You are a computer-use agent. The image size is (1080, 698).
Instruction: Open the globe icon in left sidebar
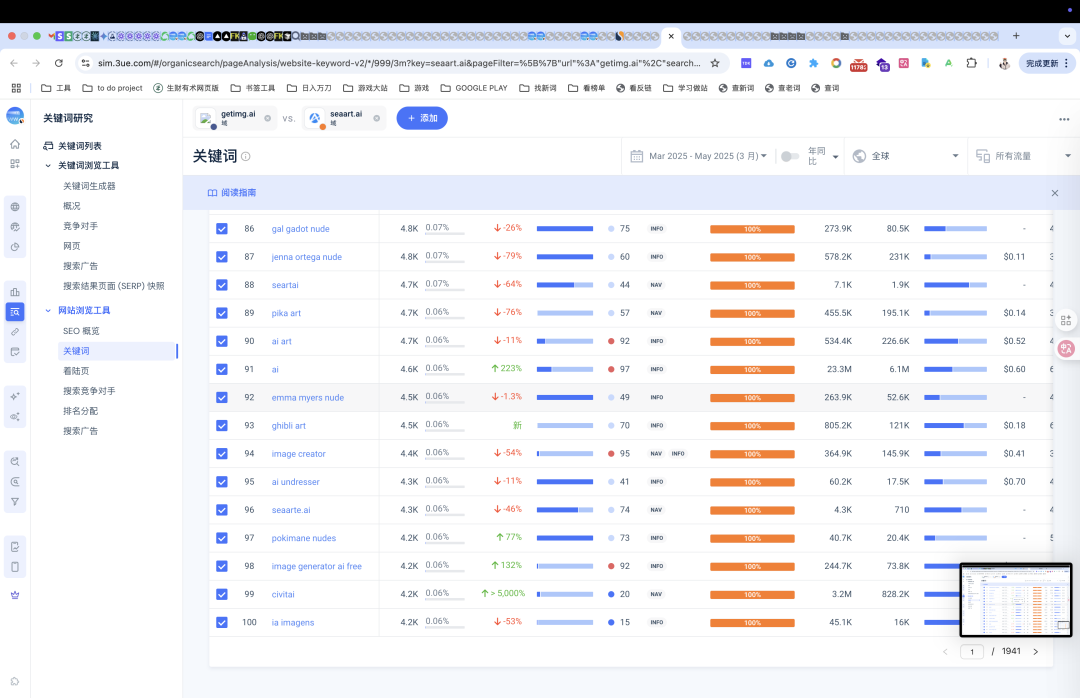tap(15, 207)
